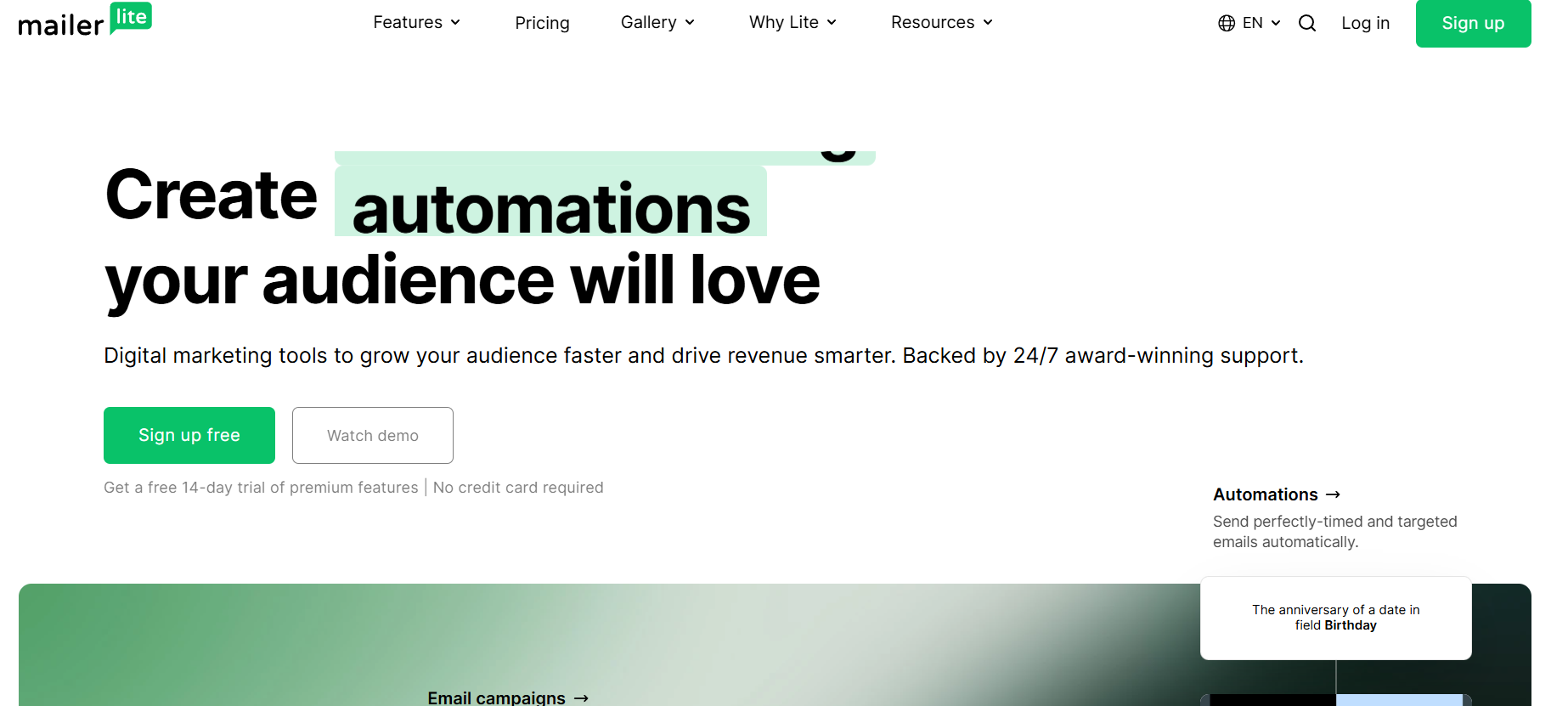1568x706 pixels.
Task: Click the arrow next to Automations
Action: click(1333, 494)
